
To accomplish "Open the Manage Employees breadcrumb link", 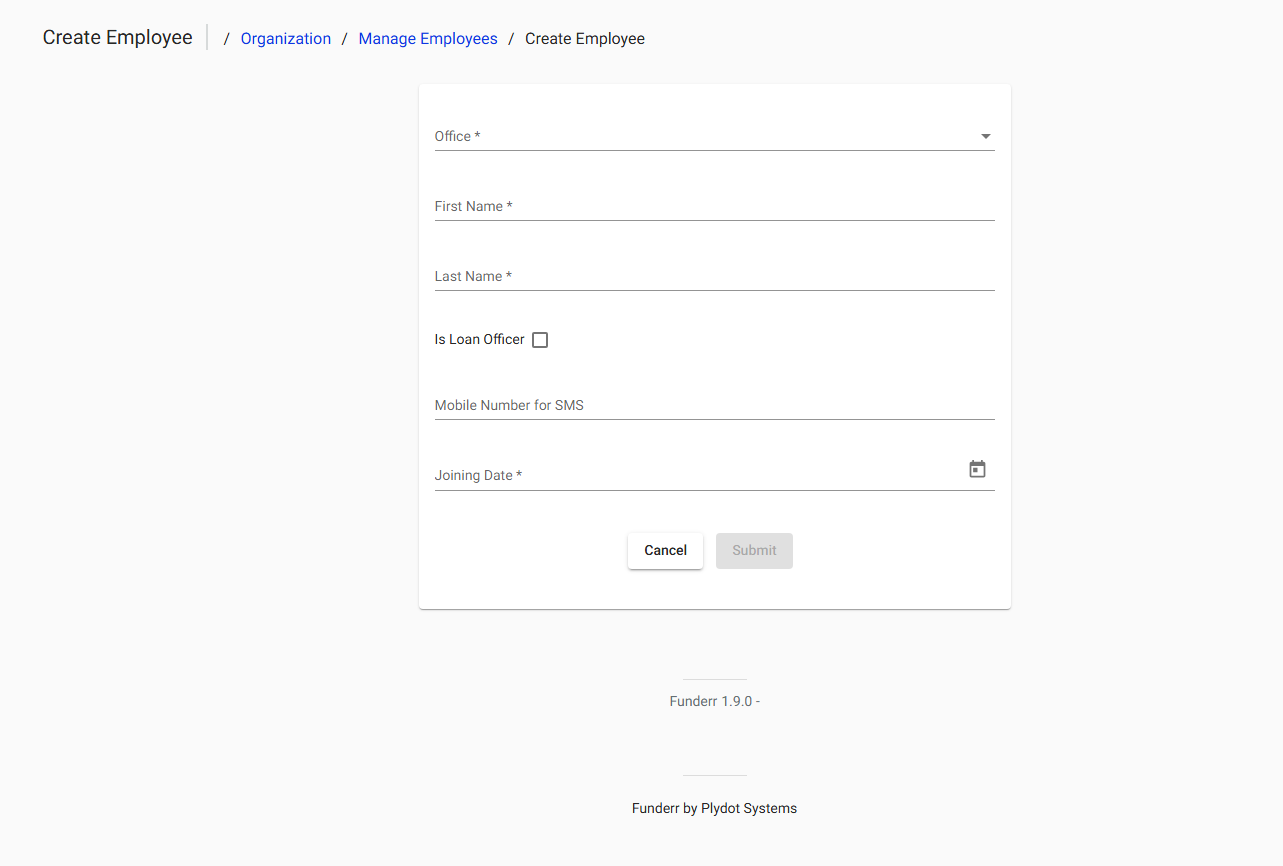I will 427,38.
